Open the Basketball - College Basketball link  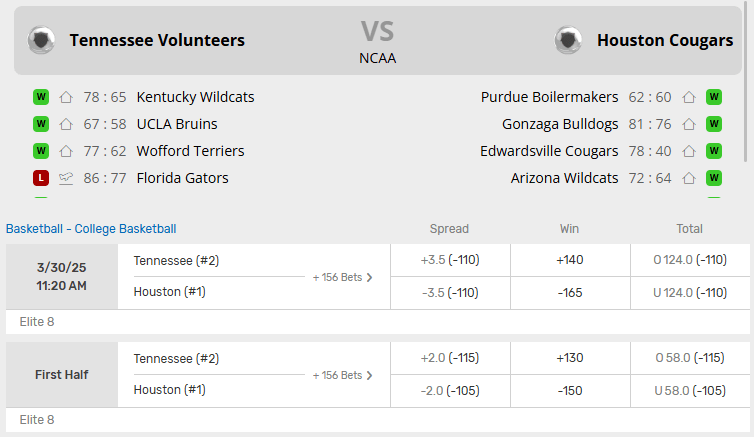pyautogui.click(x=91, y=229)
